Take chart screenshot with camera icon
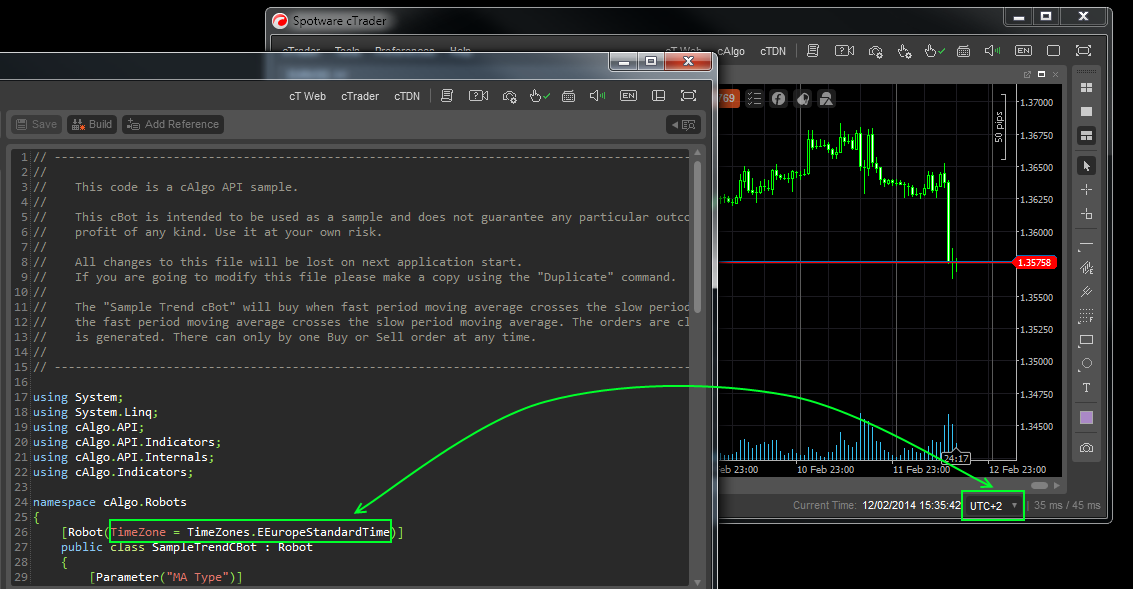Screen dimensions: 1133x589 tap(1086, 448)
